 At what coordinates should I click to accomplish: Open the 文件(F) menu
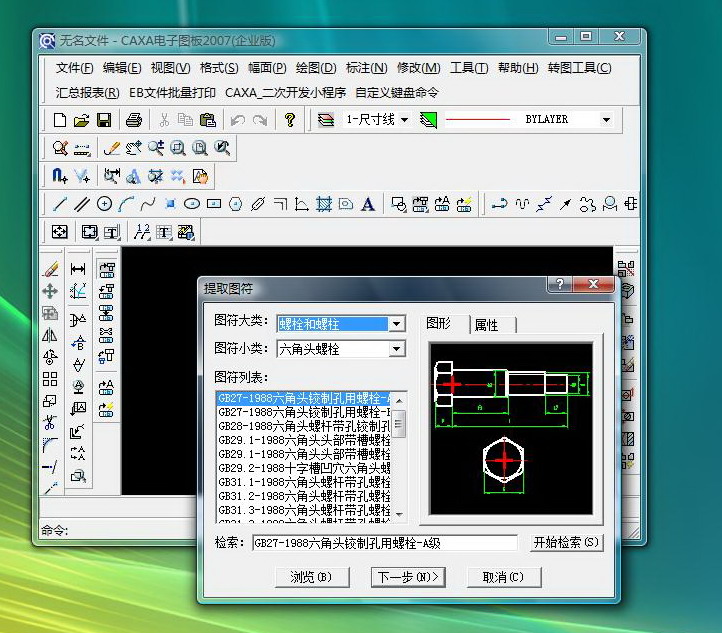pyautogui.click(x=74, y=68)
